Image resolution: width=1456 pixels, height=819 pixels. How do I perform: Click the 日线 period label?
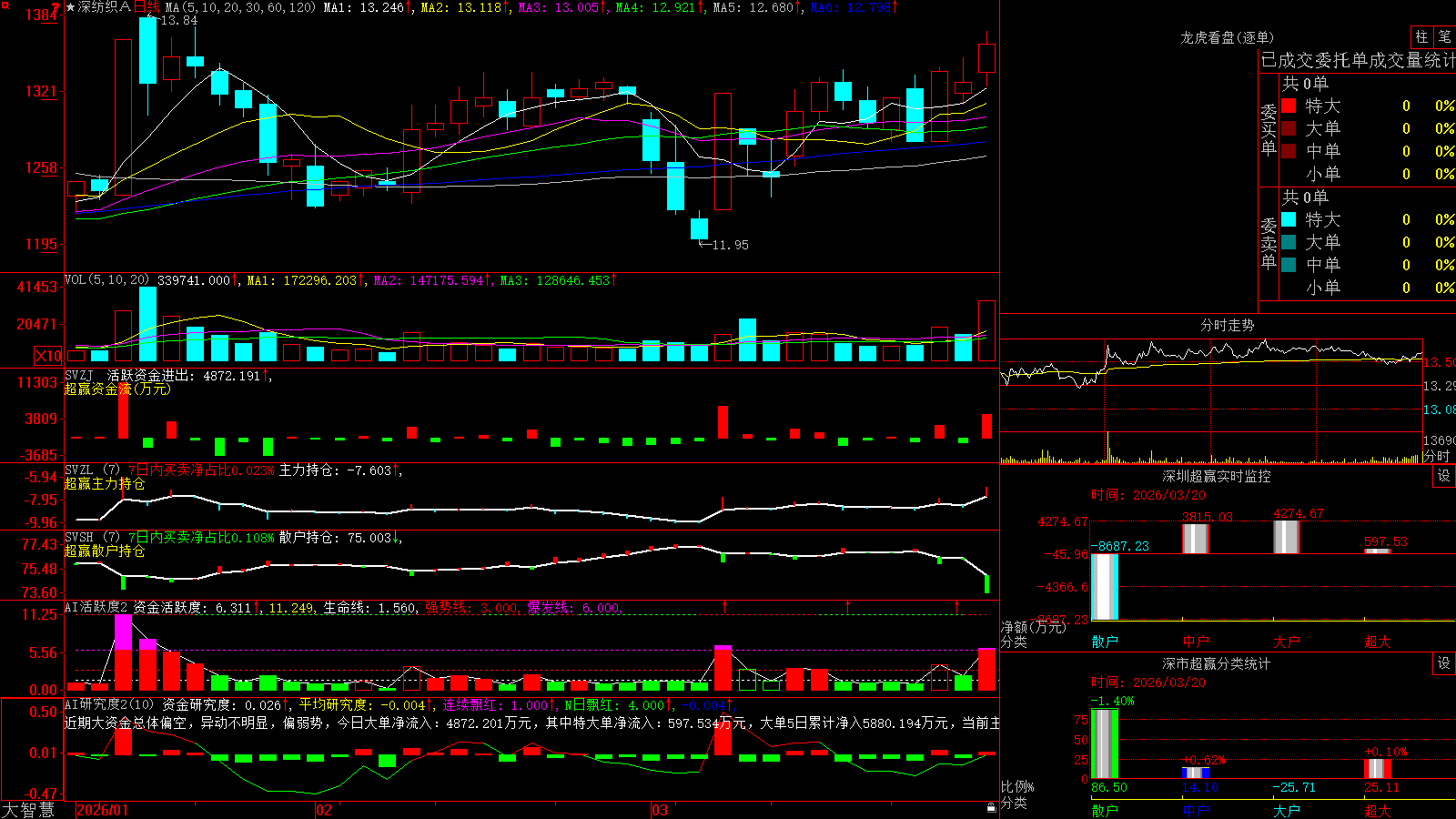coord(147,7)
